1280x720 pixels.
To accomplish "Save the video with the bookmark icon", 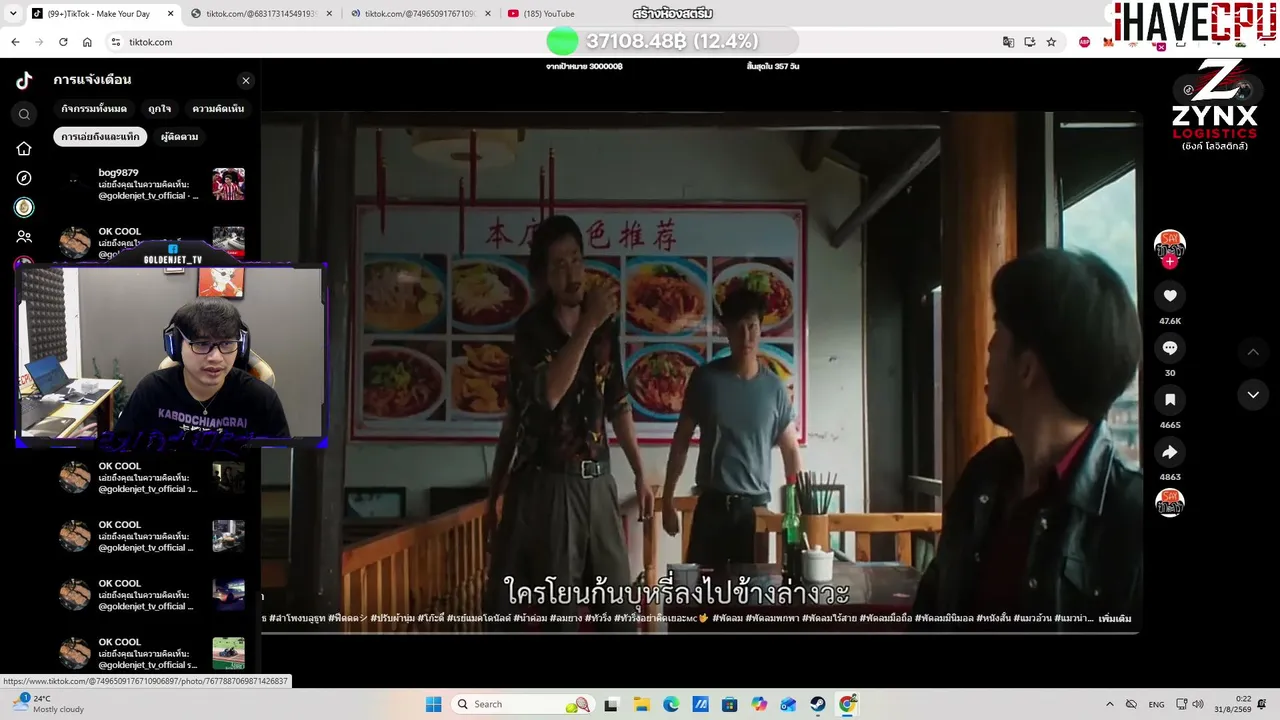I will point(1170,399).
